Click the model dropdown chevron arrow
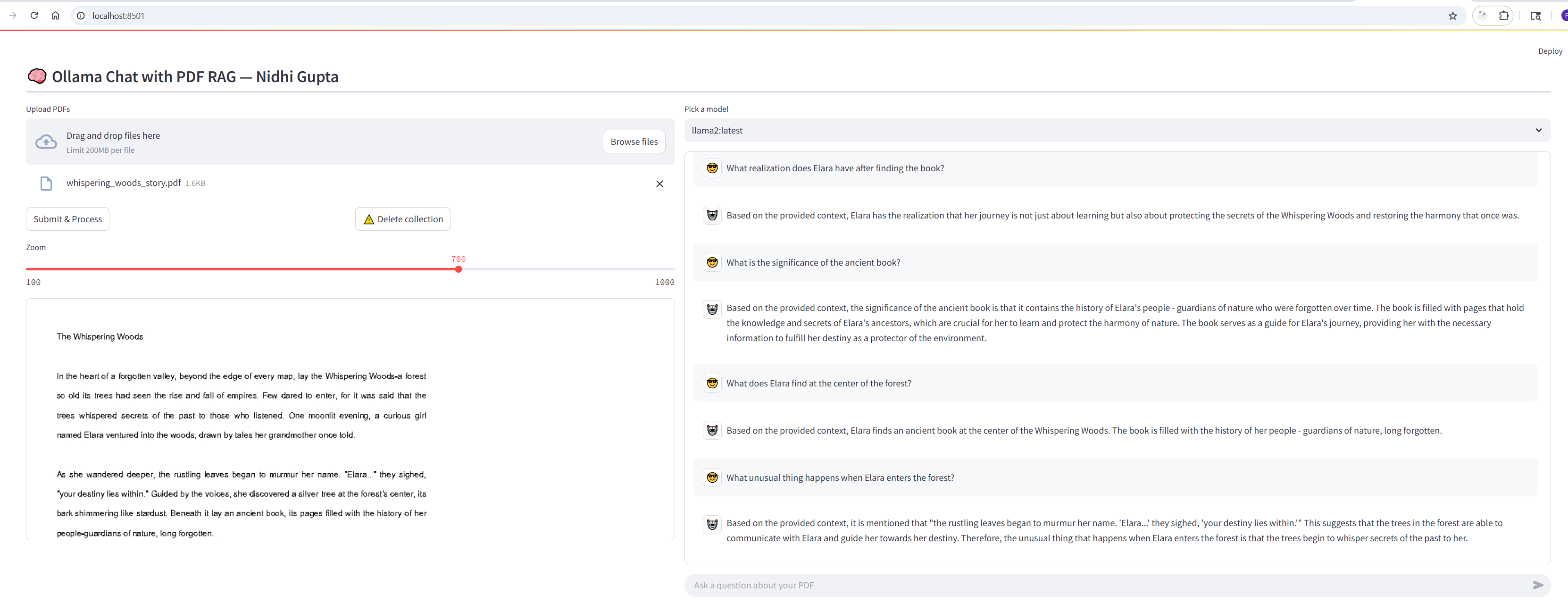Viewport: 1568px width, 603px height. point(1538,130)
